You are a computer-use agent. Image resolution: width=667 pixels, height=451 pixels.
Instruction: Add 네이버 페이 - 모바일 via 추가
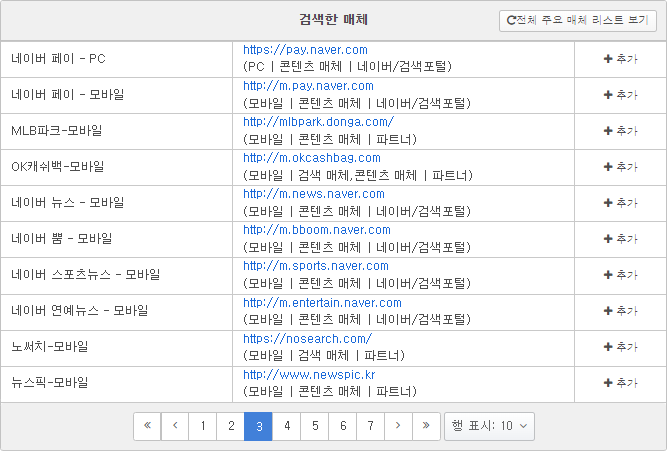621,94
